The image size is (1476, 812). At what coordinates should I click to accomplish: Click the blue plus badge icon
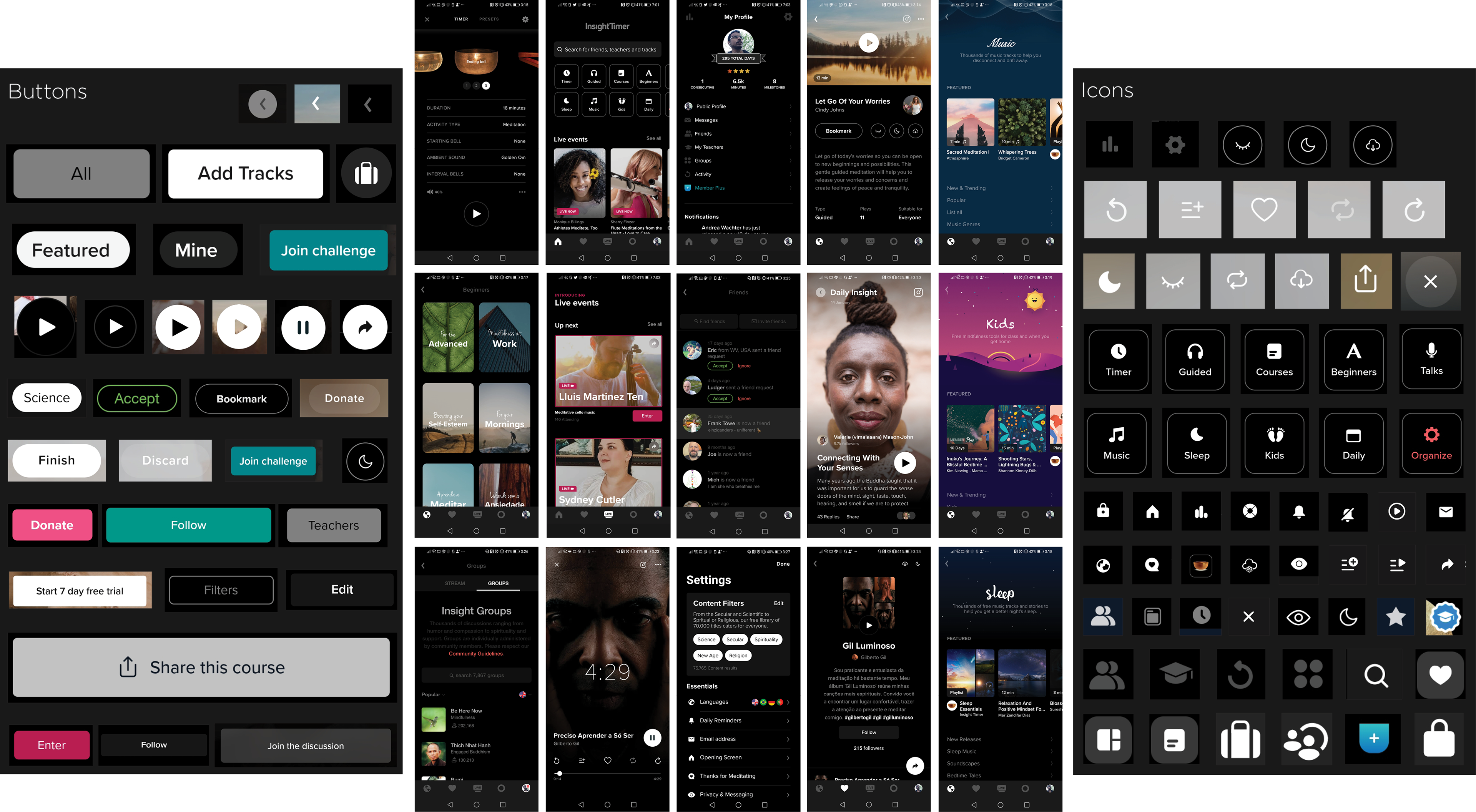(x=1373, y=739)
